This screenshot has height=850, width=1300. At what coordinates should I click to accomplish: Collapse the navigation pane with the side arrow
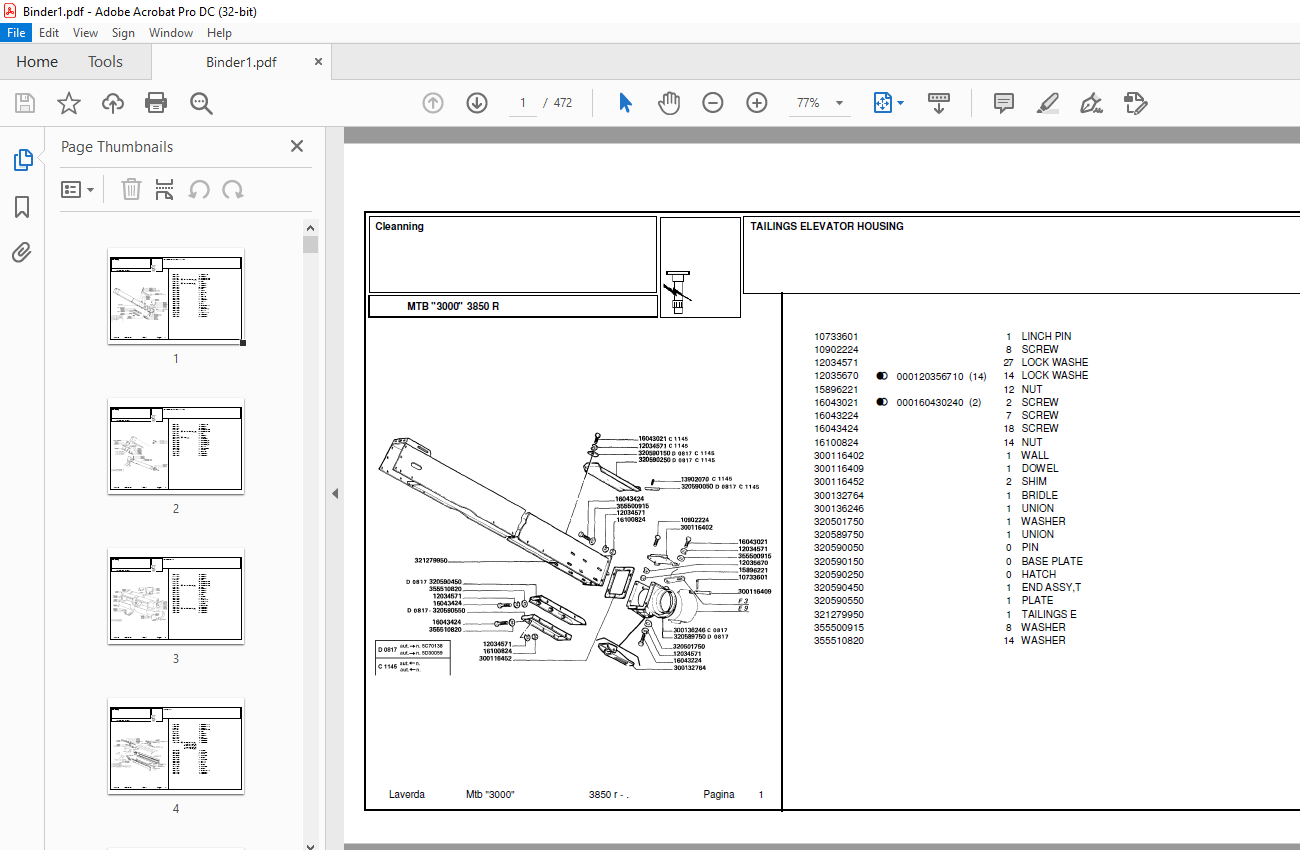point(335,493)
